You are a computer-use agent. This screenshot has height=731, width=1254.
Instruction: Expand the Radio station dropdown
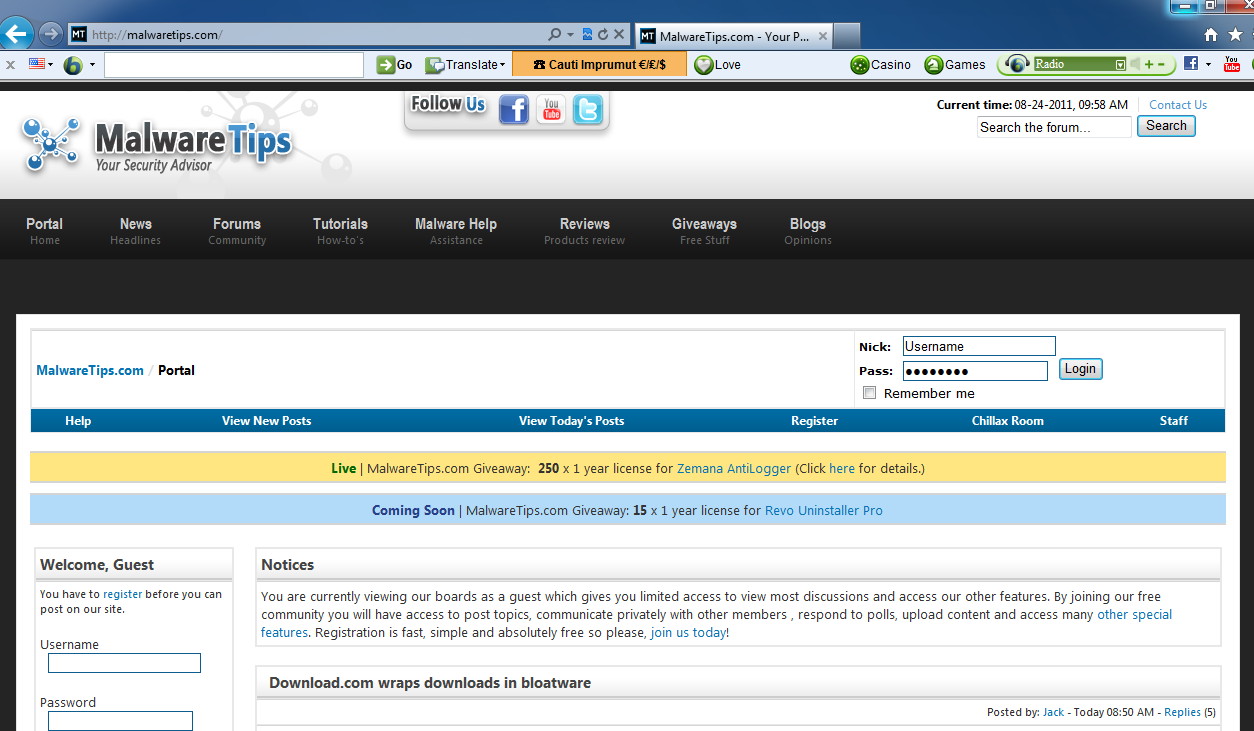click(x=1120, y=65)
